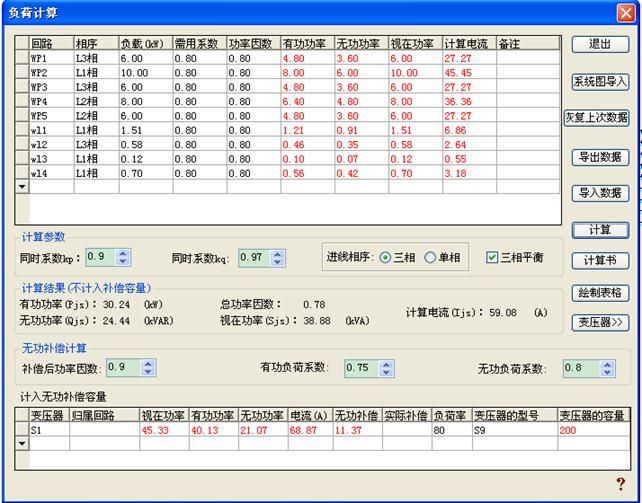
Task: Decrease 同时系数kq with down arrow
Action: pyautogui.click(x=277, y=262)
